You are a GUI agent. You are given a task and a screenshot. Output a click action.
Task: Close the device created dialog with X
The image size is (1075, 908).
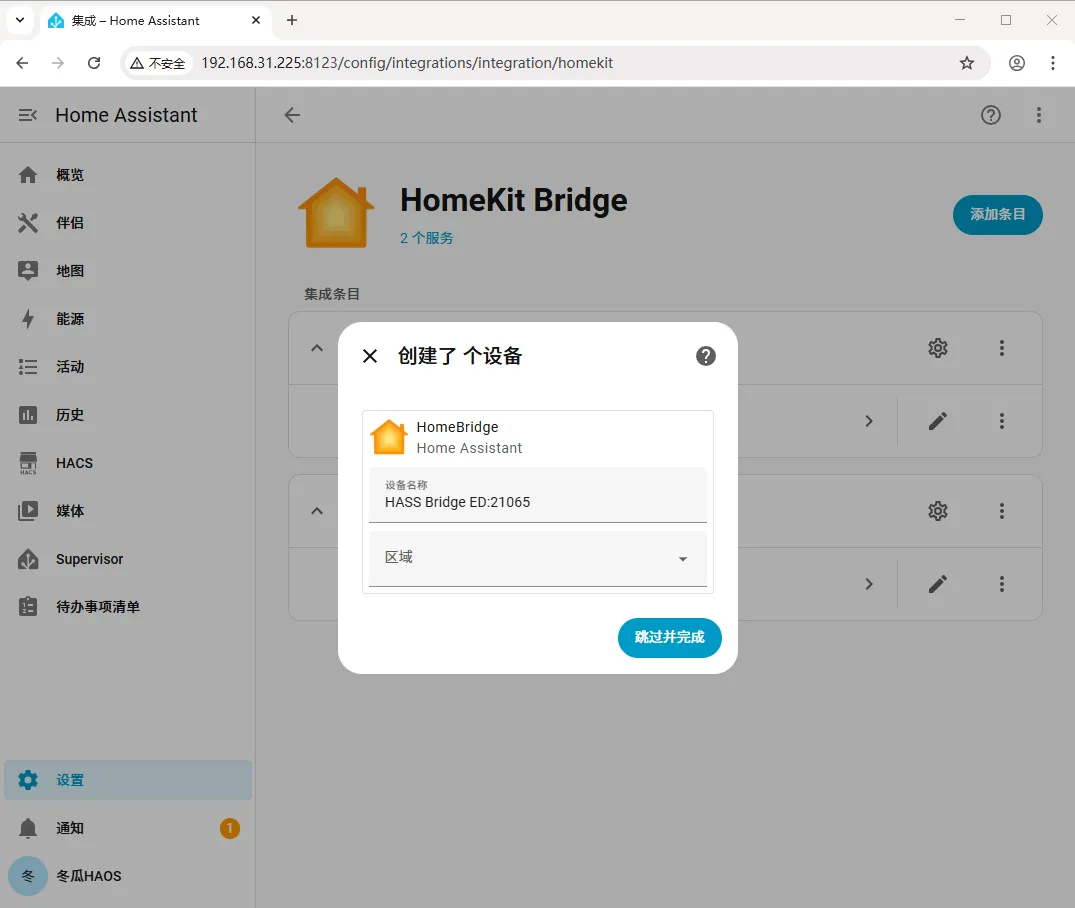[x=370, y=356]
